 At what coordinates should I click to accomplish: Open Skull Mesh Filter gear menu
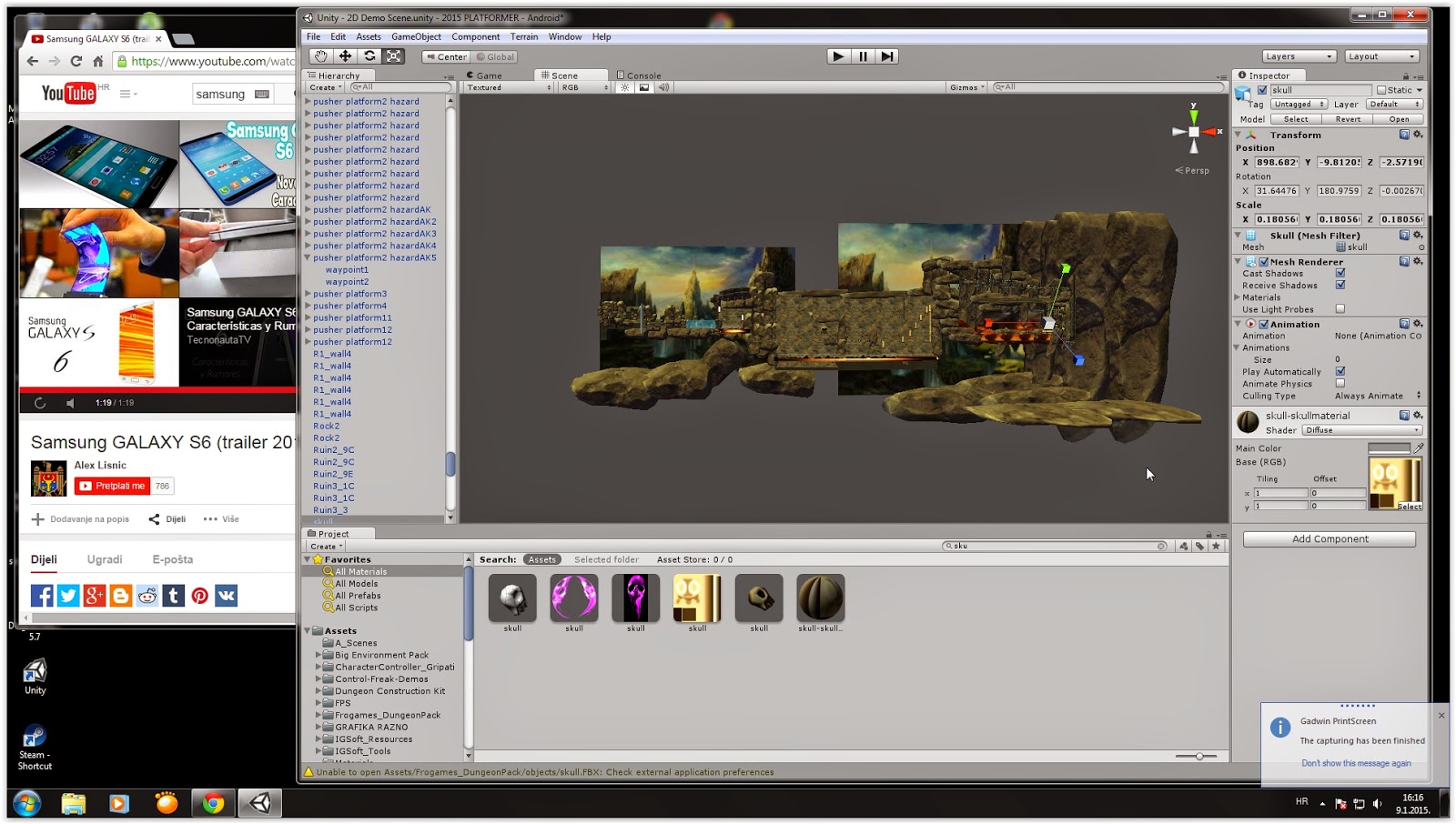pyautogui.click(x=1418, y=236)
